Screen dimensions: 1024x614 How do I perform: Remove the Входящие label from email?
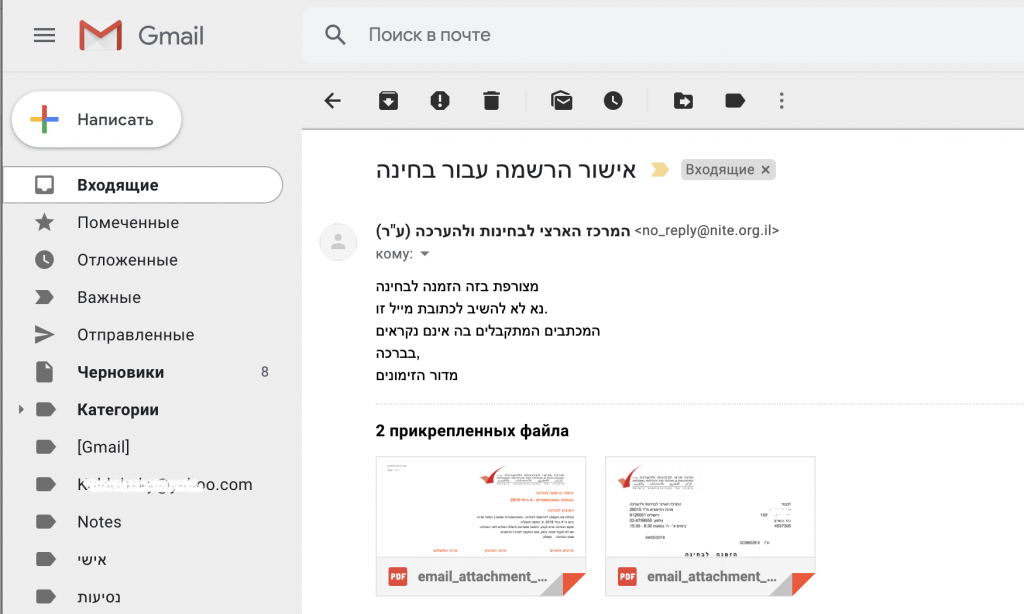coord(766,170)
